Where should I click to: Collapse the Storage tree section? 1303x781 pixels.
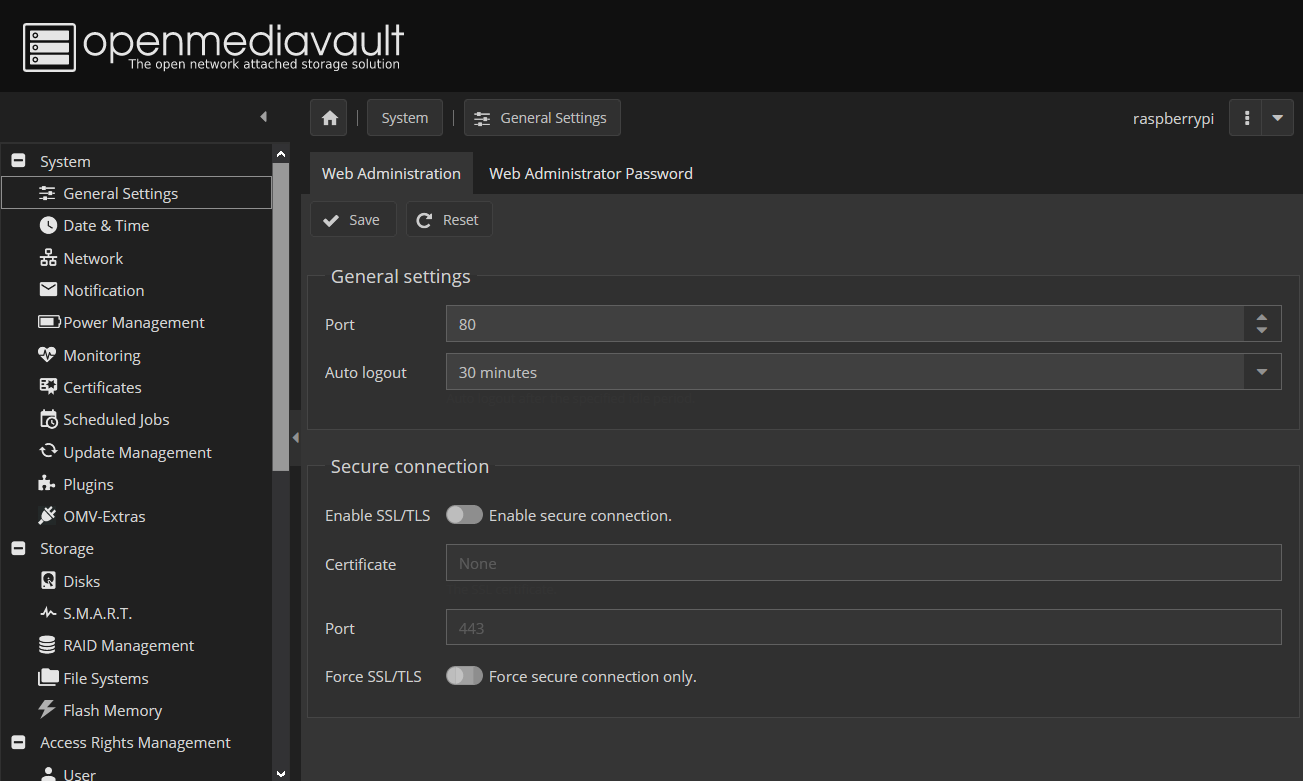point(18,548)
